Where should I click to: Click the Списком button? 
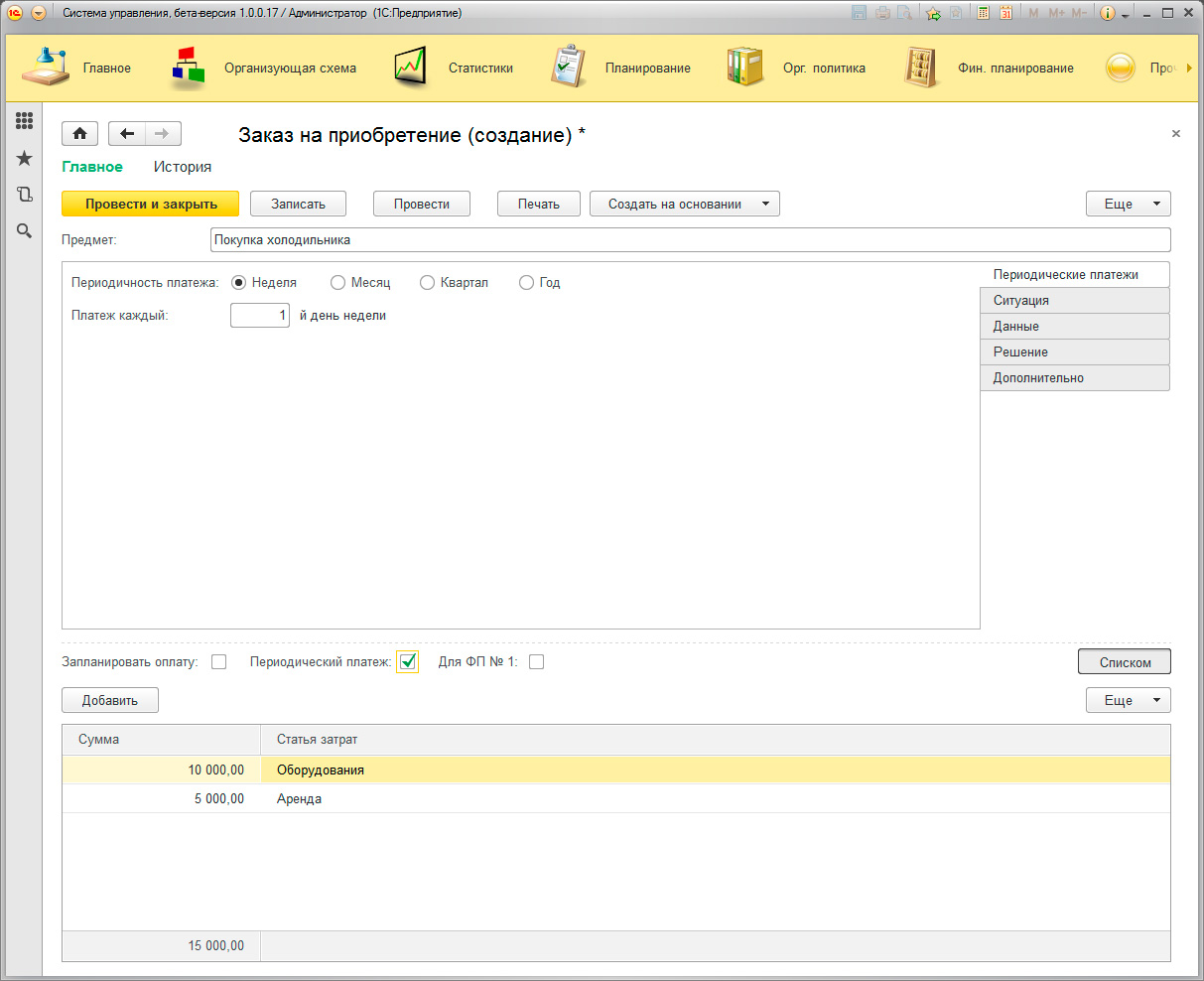pos(1125,662)
